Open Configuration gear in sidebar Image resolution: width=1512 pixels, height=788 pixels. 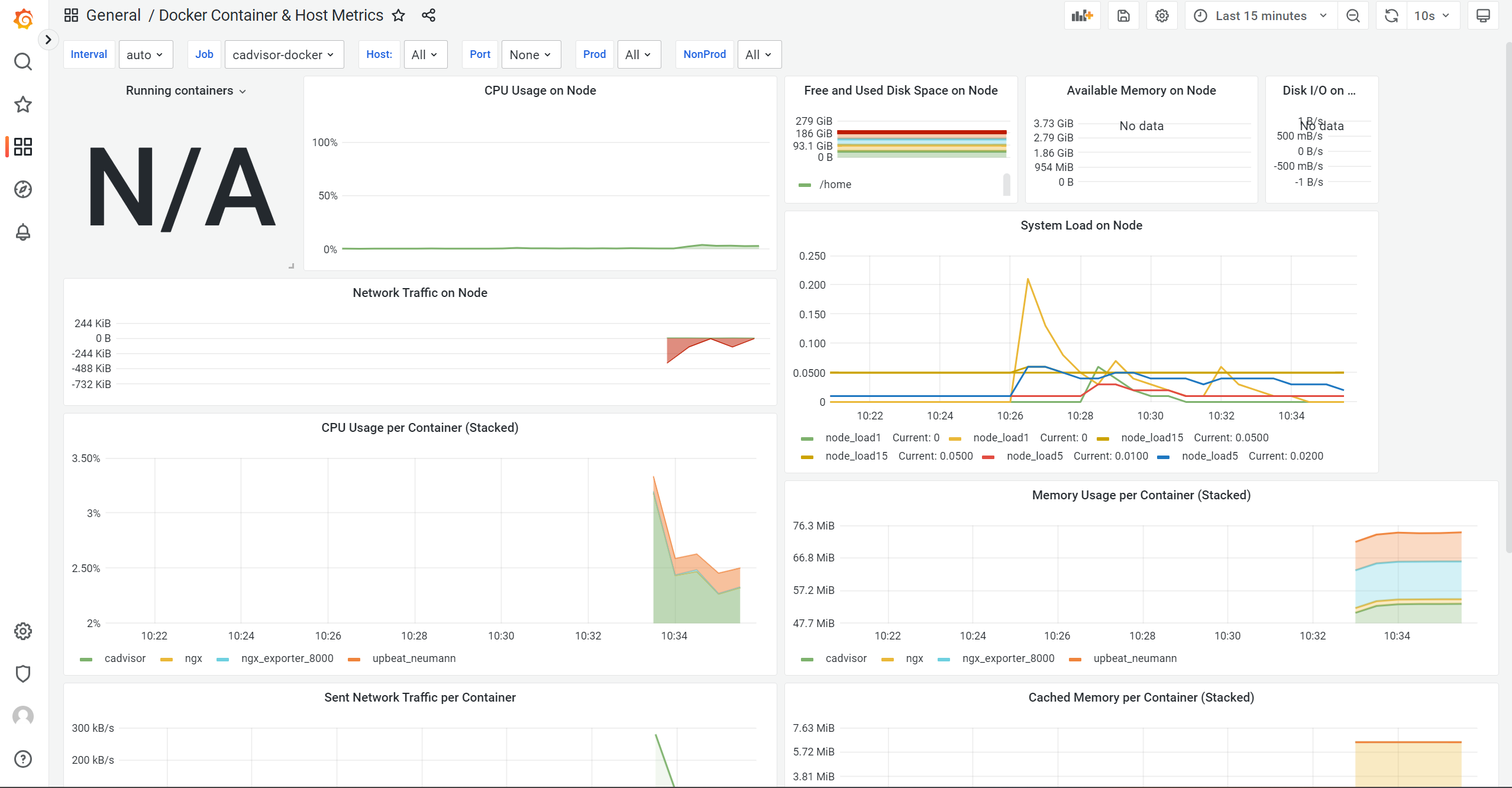[x=23, y=631]
